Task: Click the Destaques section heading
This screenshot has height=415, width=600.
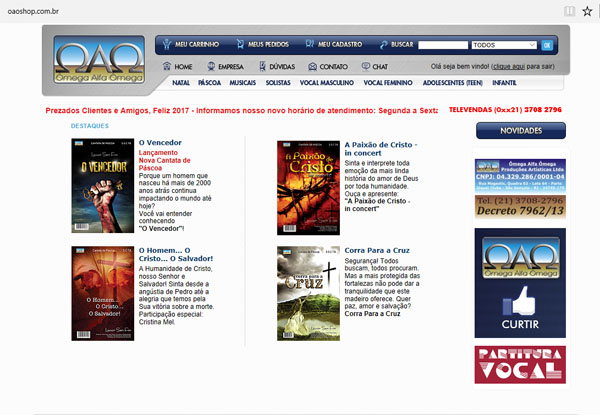Action: coord(90,126)
